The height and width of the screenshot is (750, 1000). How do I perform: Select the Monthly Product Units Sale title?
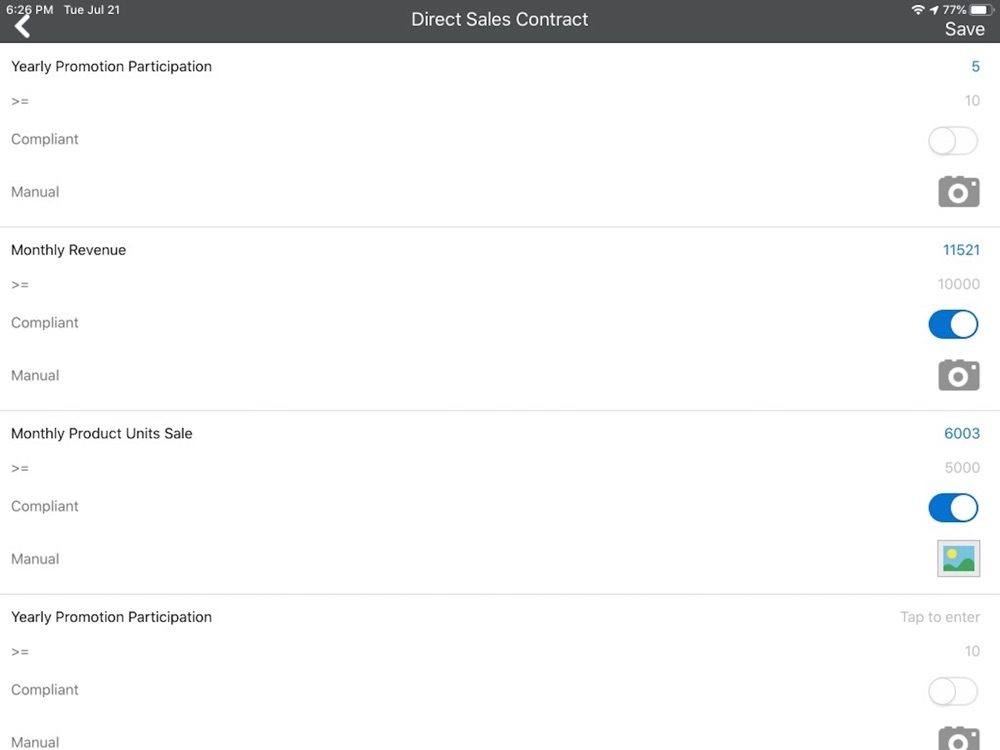[101, 434]
